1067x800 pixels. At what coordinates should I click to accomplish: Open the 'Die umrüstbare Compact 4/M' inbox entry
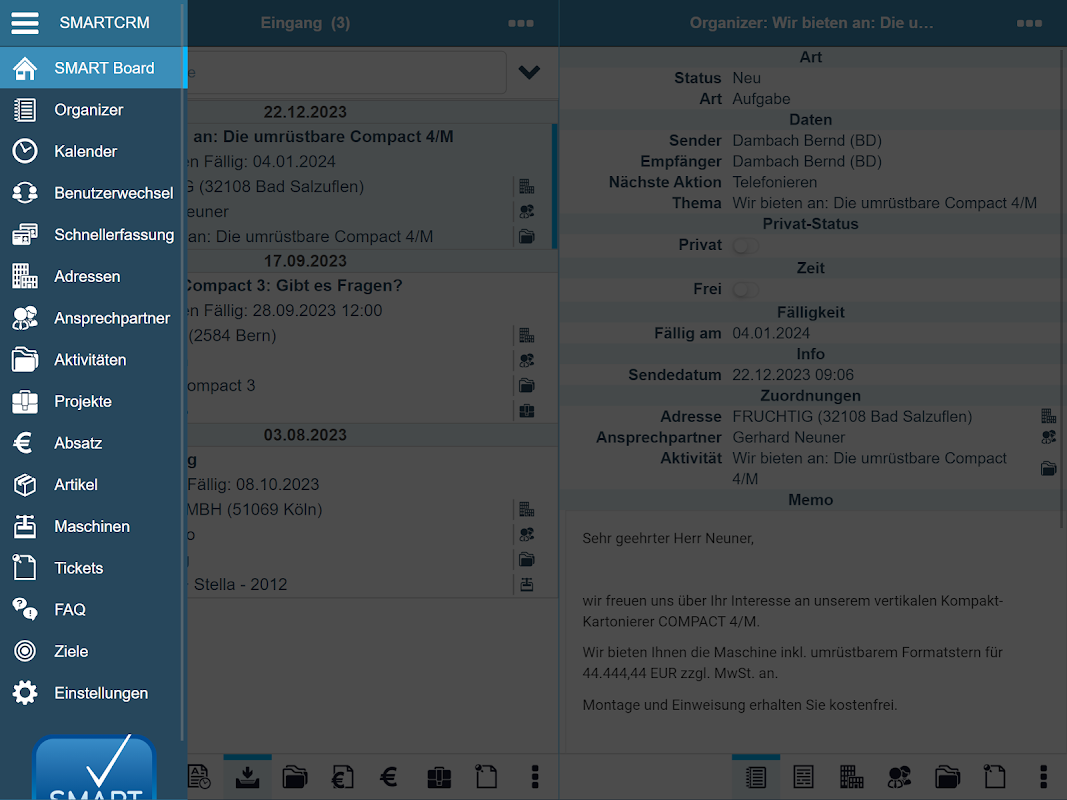click(x=372, y=186)
